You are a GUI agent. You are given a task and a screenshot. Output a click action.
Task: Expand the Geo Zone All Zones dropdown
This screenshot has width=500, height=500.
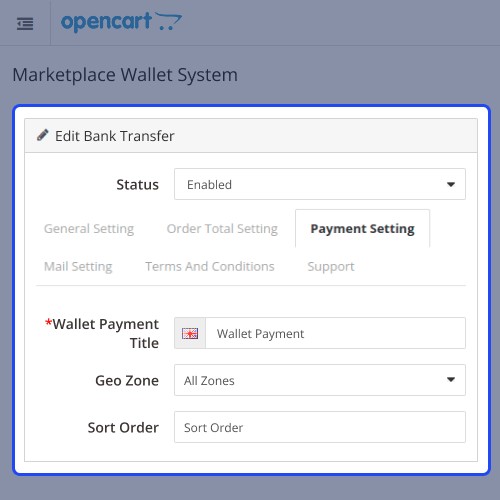pyautogui.click(x=320, y=380)
